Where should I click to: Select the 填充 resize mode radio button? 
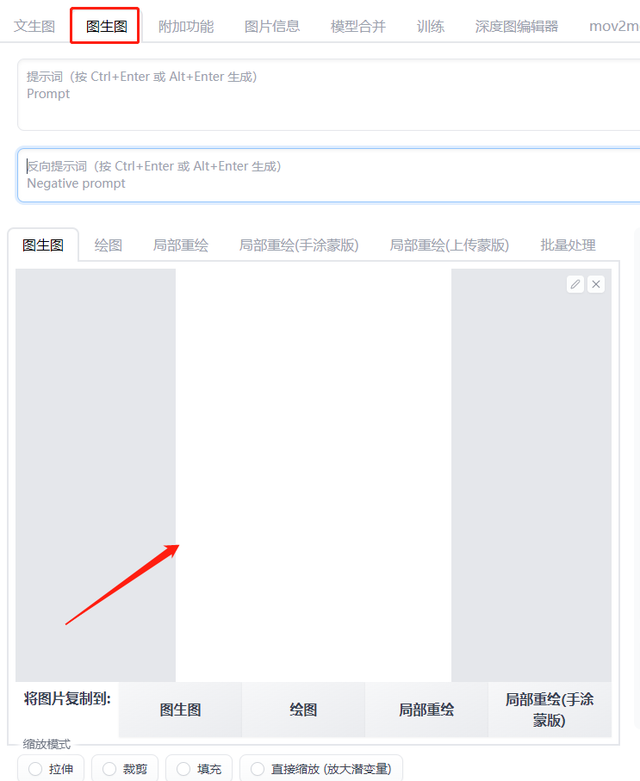[x=184, y=769]
